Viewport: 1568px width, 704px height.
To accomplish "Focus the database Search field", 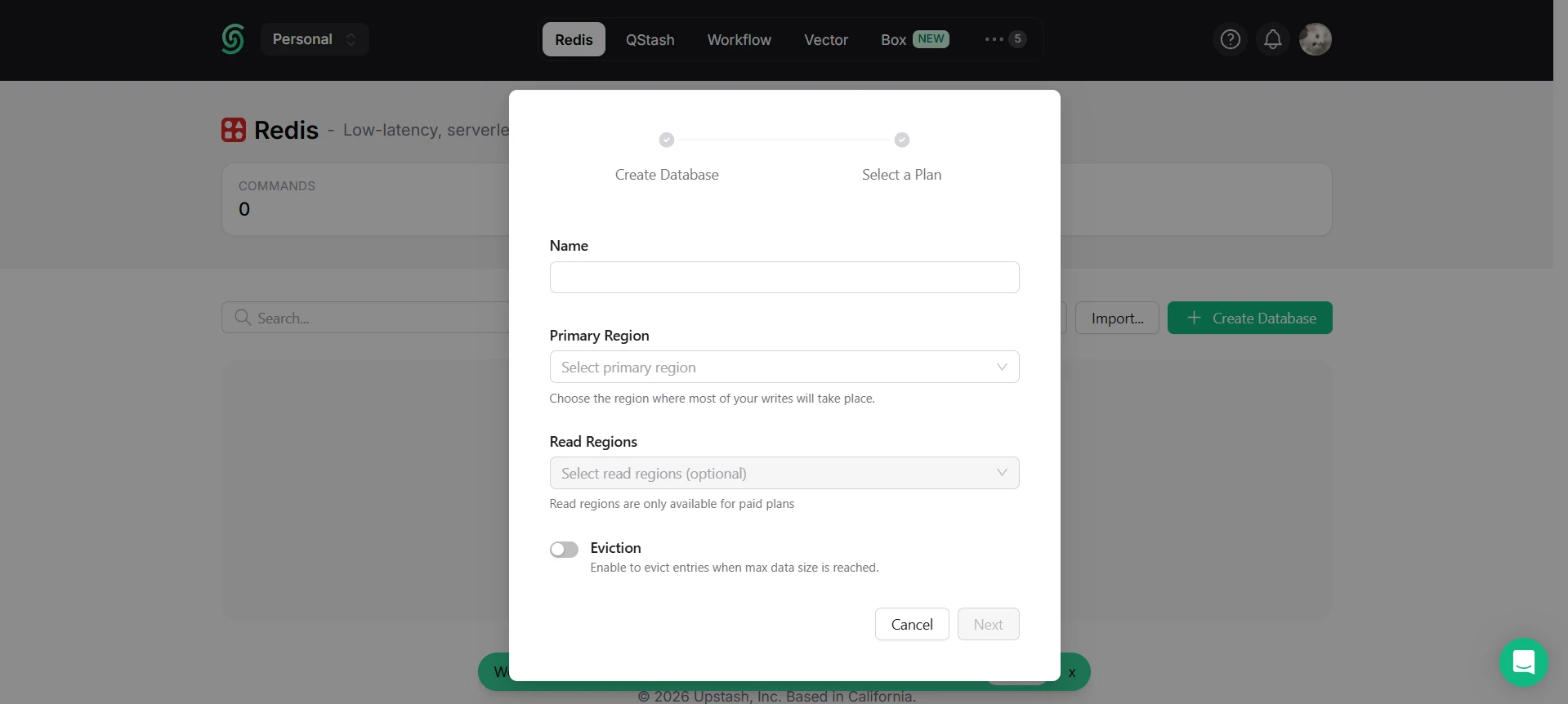I will click(366, 318).
